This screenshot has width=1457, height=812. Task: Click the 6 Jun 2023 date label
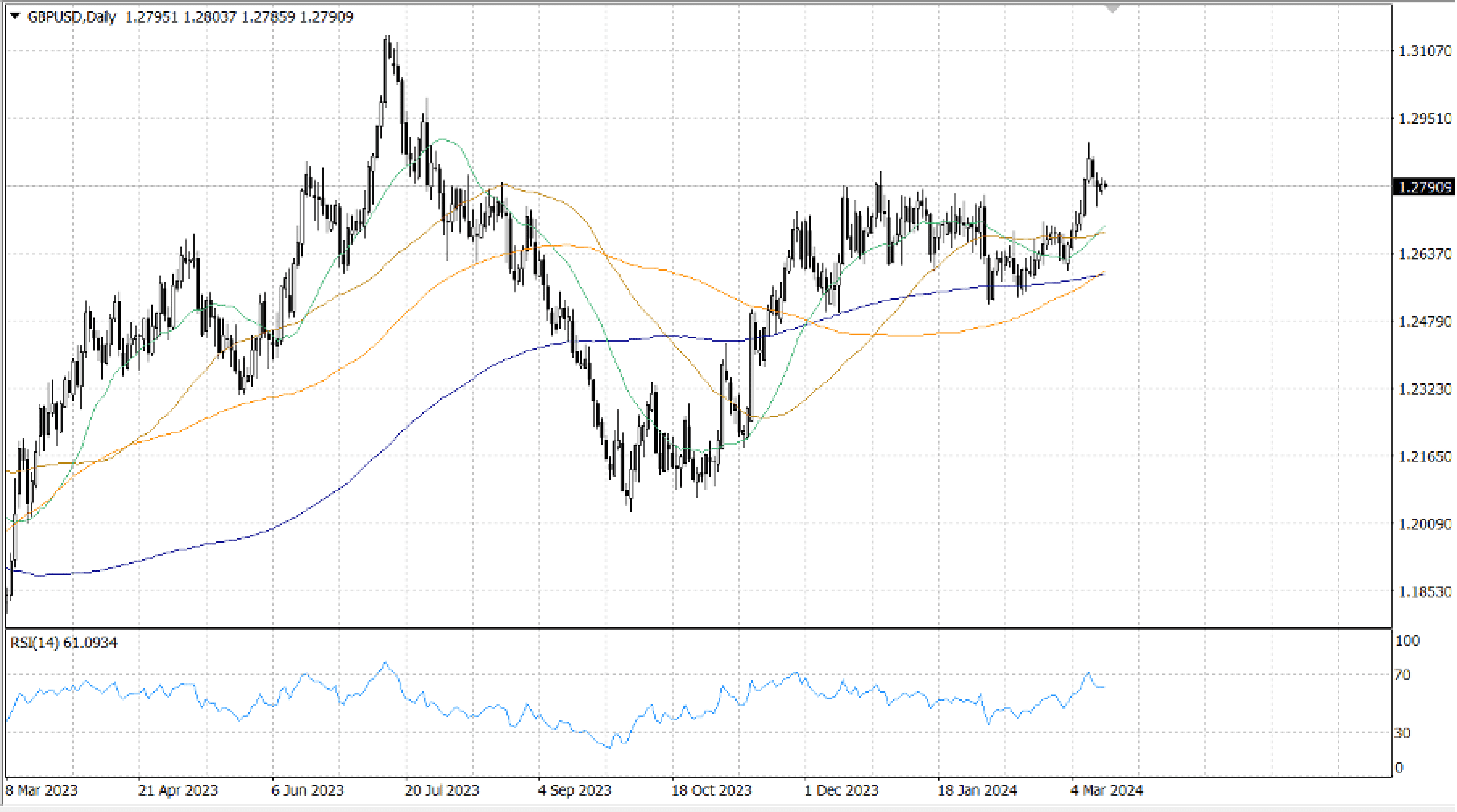(x=308, y=790)
